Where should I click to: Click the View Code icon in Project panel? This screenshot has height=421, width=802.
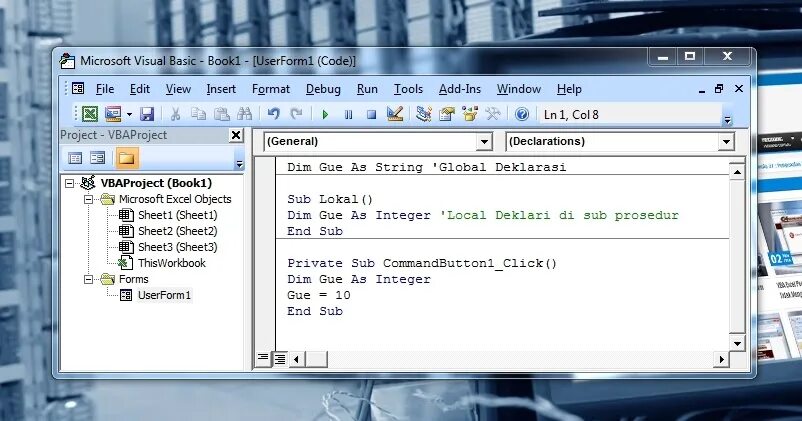coord(75,158)
